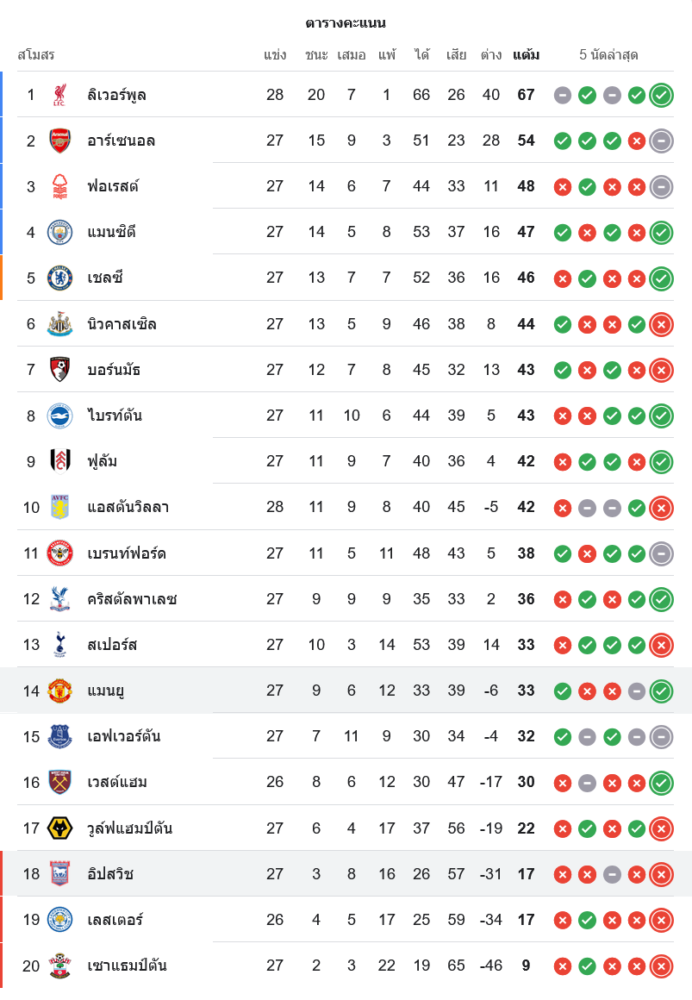Click the Manchester United crest icon
The height and width of the screenshot is (1000, 692).
(60, 691)
